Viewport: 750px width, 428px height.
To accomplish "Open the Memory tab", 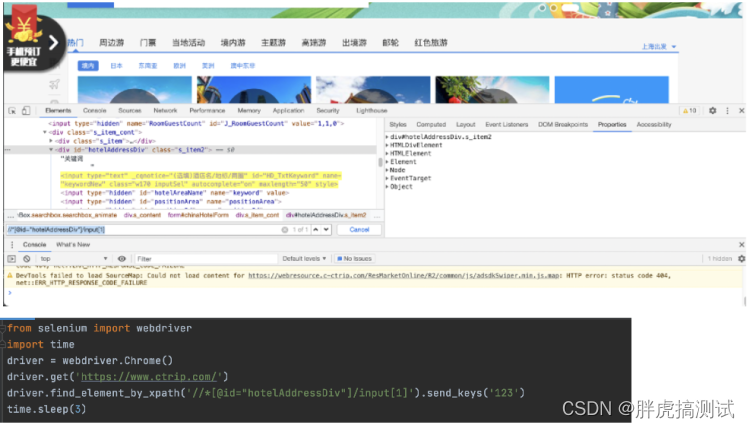I will [x=249, y=110].
